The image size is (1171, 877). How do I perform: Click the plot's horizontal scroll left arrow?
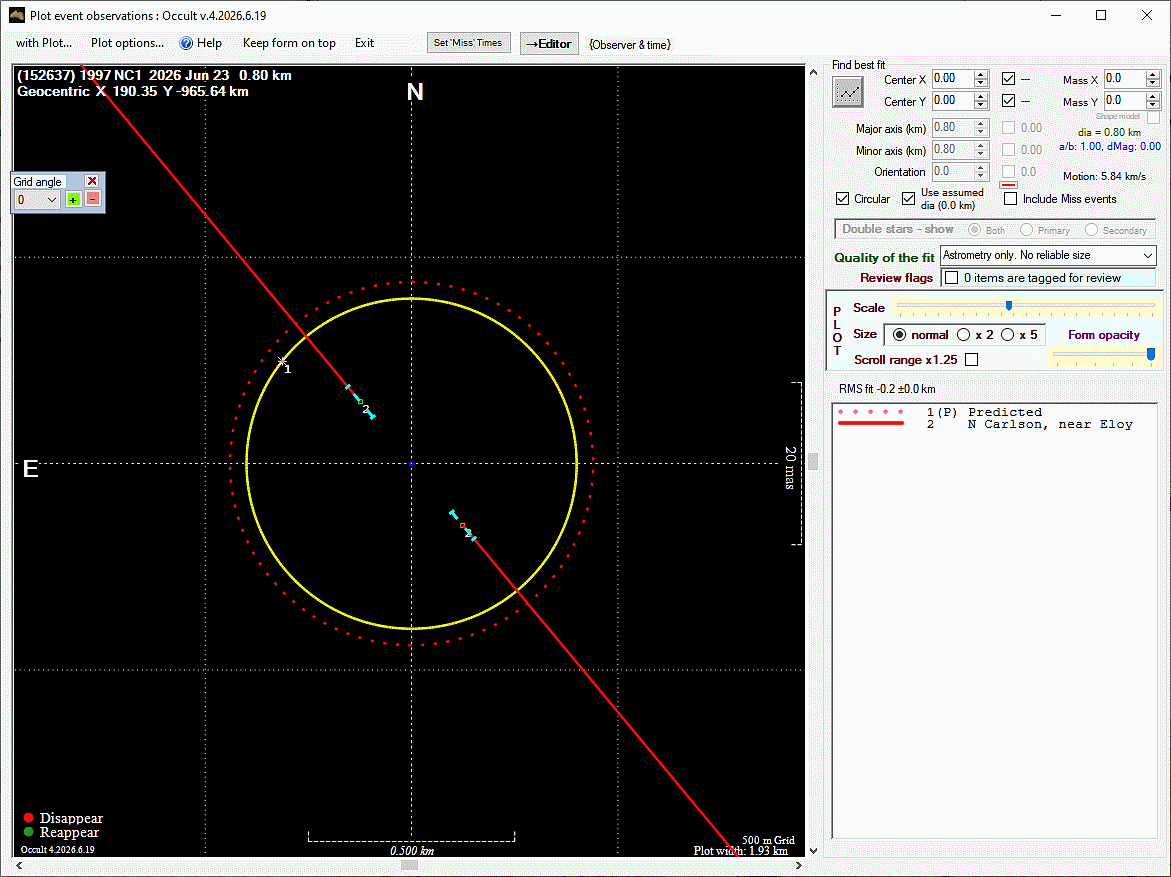pyautogui.click(x=19, y=865)
